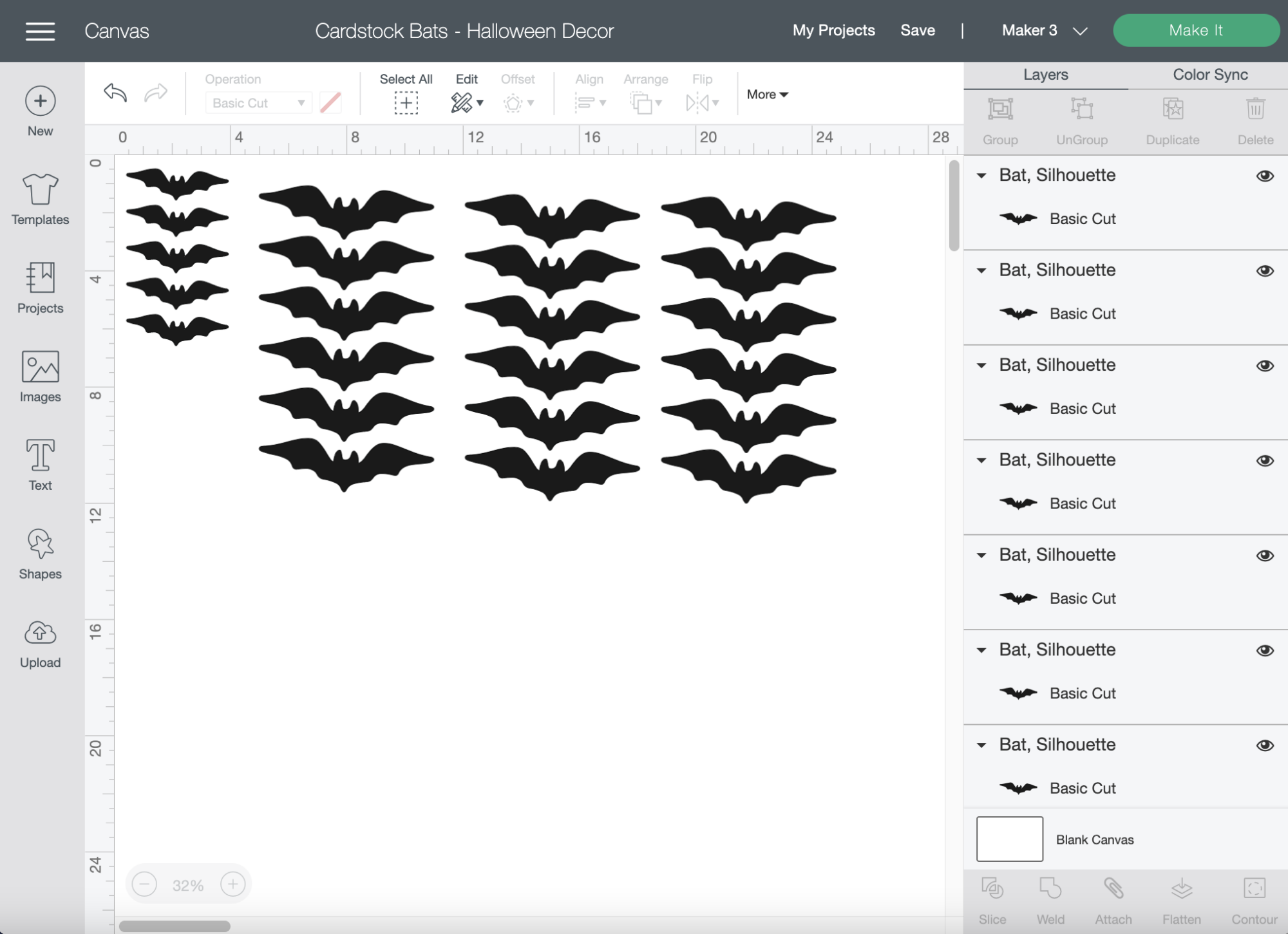Open the hamburger menu icon
The width and height of the screenshot is (1288, 934).
(40, 31)
